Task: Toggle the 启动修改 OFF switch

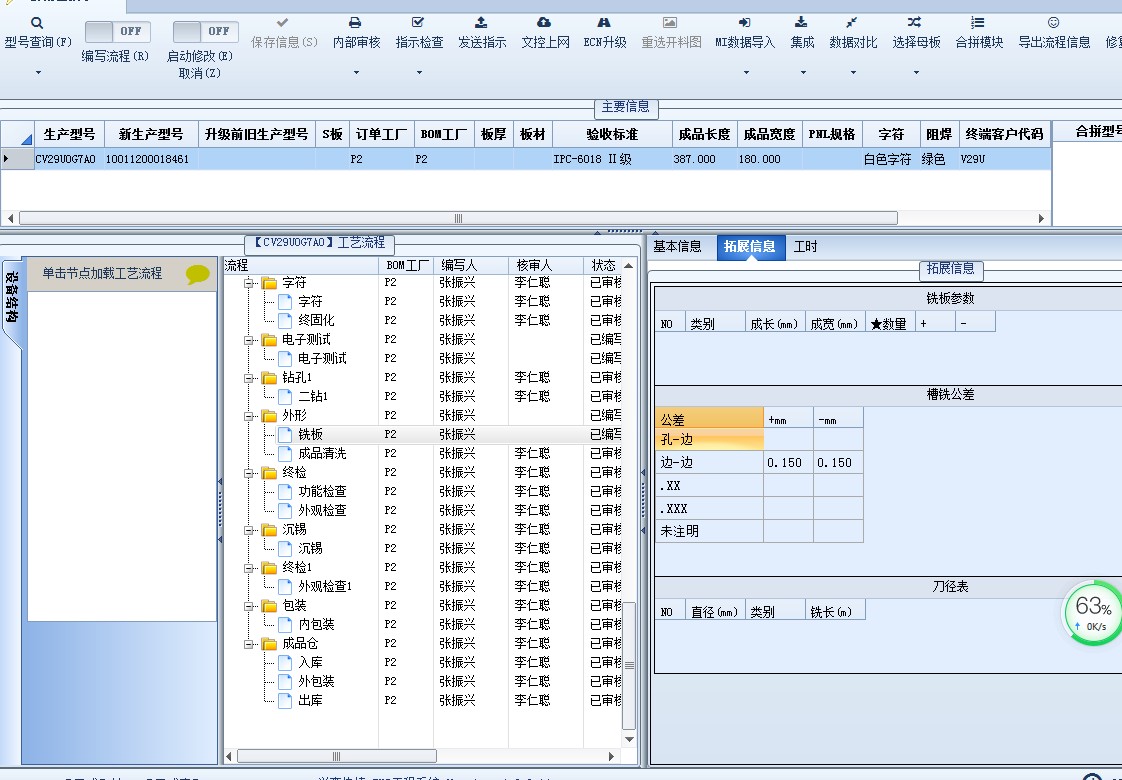Action: pos(205,31)
